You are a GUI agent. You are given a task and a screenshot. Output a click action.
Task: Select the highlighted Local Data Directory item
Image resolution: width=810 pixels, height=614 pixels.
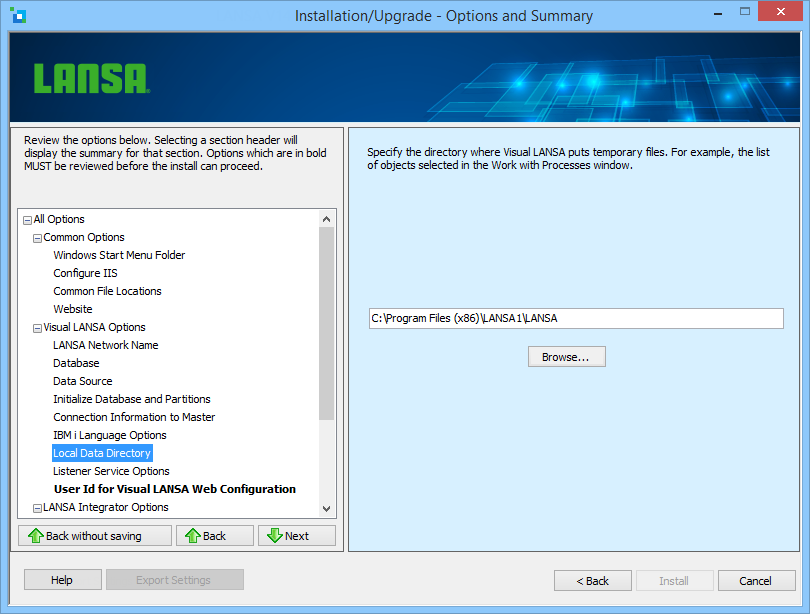click(102, 453)
